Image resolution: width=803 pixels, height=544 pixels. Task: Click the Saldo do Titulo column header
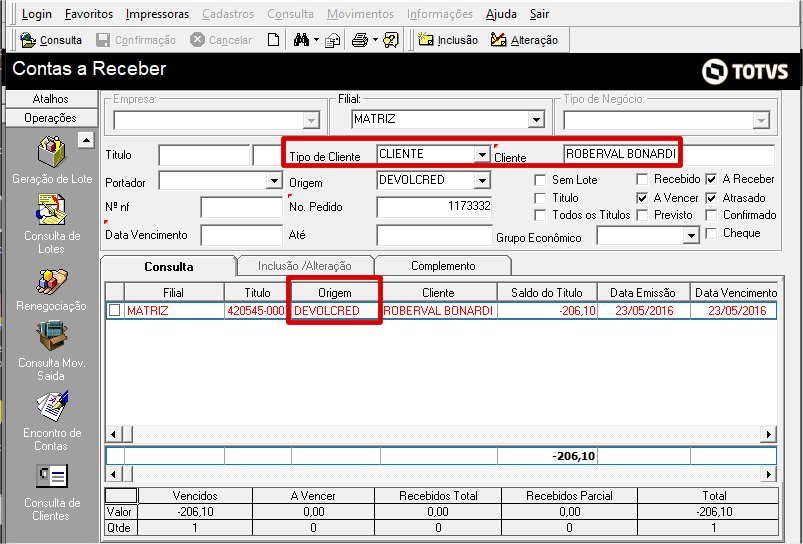[547, 292]
